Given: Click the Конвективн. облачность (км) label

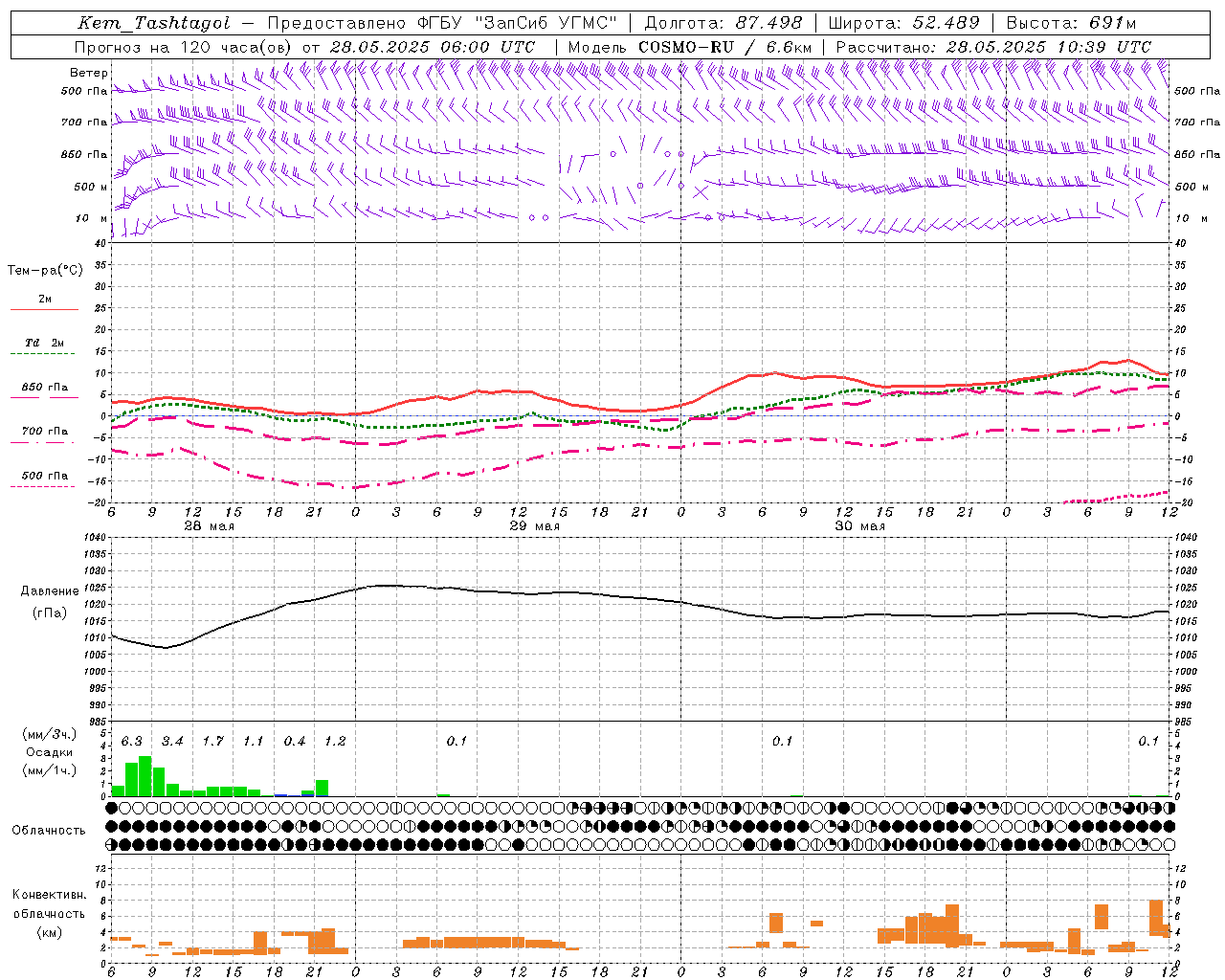Looking at the screenshot, I should click(49, 914).
